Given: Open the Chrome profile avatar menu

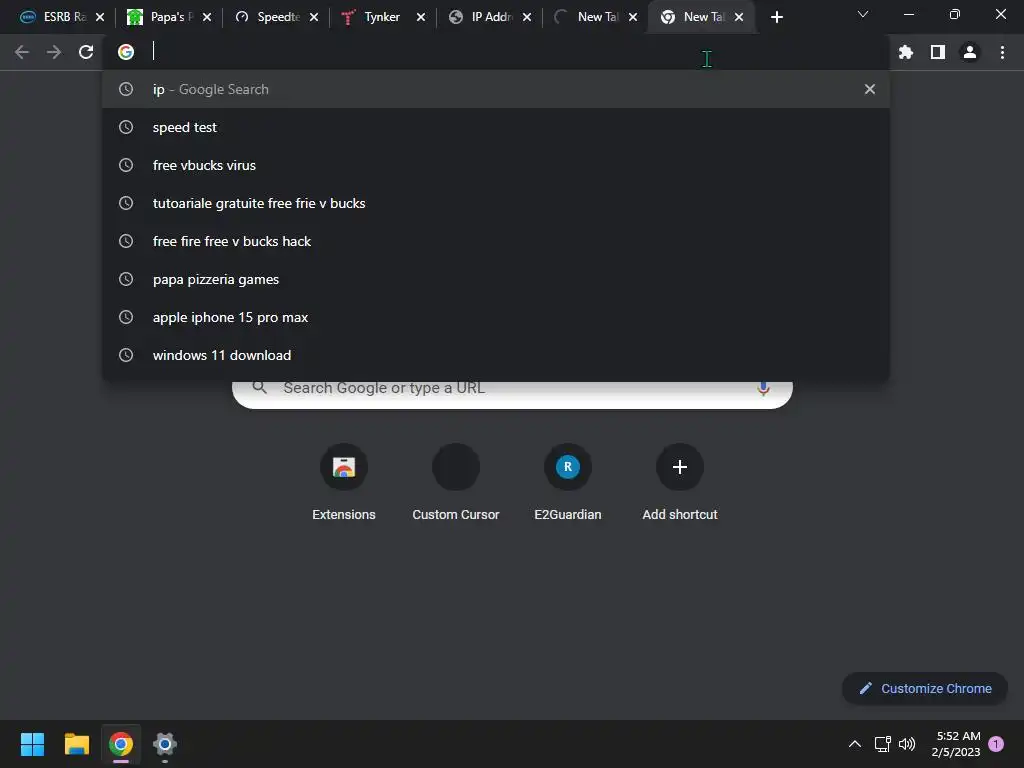Looking at the screenshot, I should coord(970,52).
